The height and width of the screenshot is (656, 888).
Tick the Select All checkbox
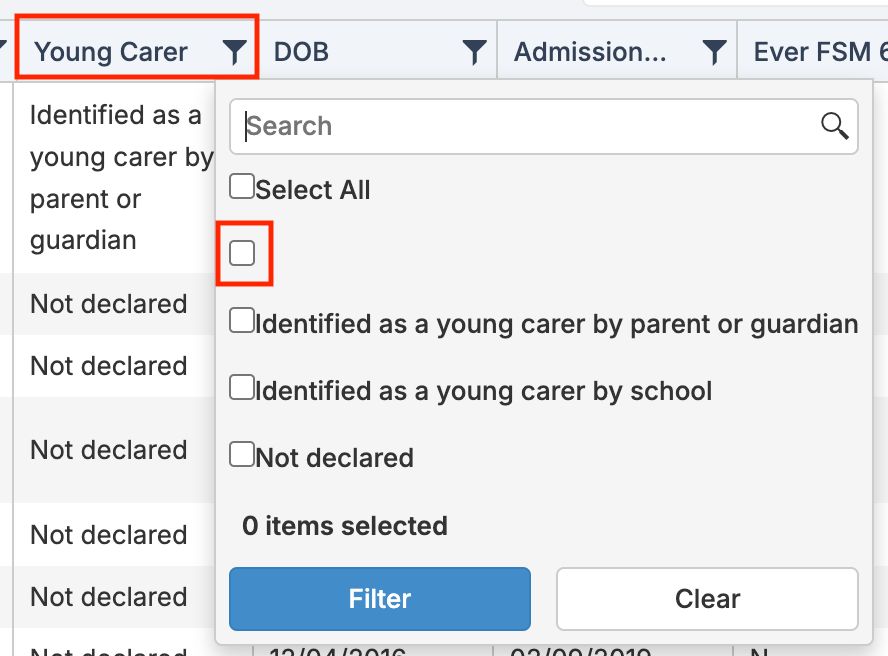tap(242, 186)
